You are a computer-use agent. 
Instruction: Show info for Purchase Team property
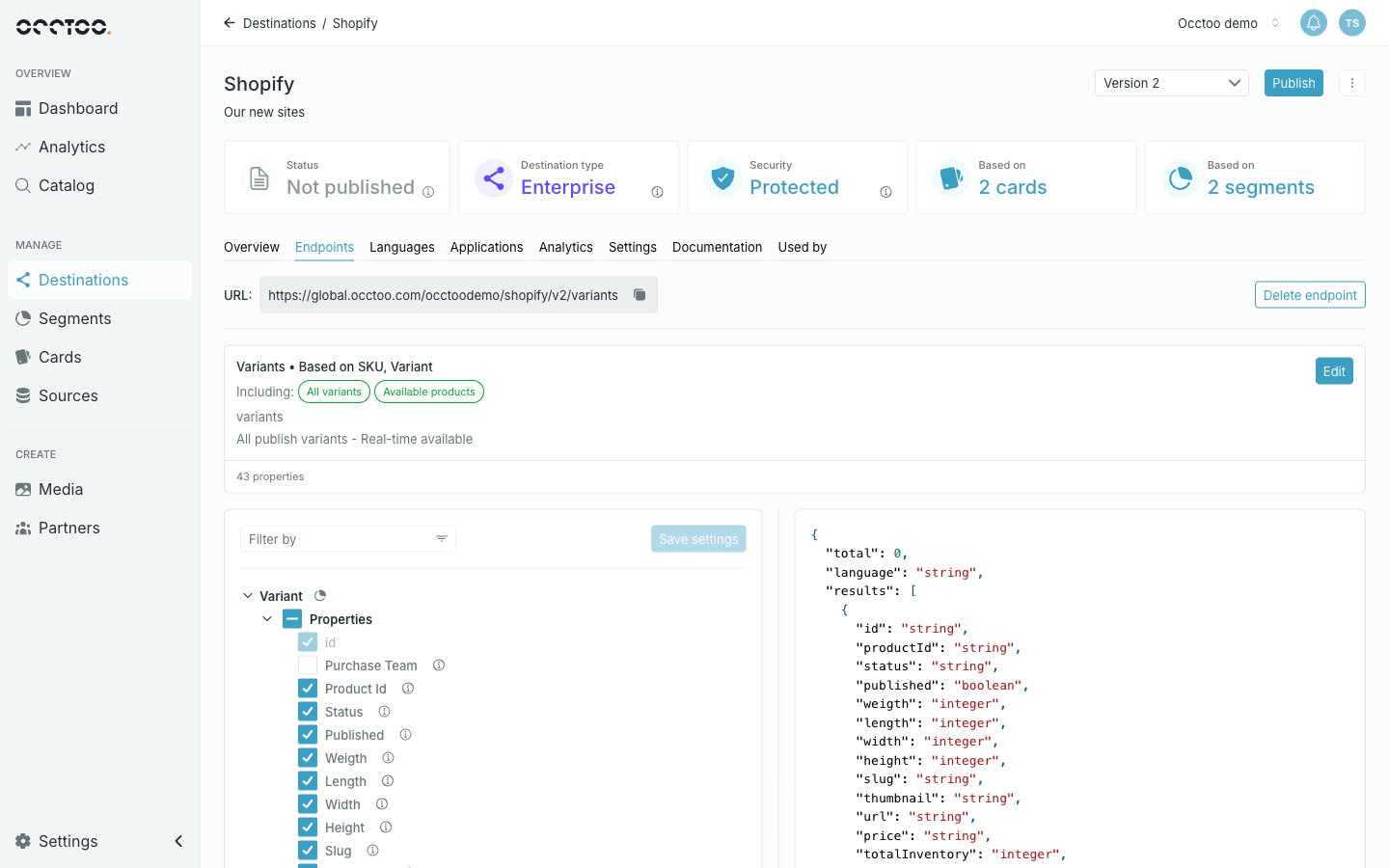tap(439, 665)
